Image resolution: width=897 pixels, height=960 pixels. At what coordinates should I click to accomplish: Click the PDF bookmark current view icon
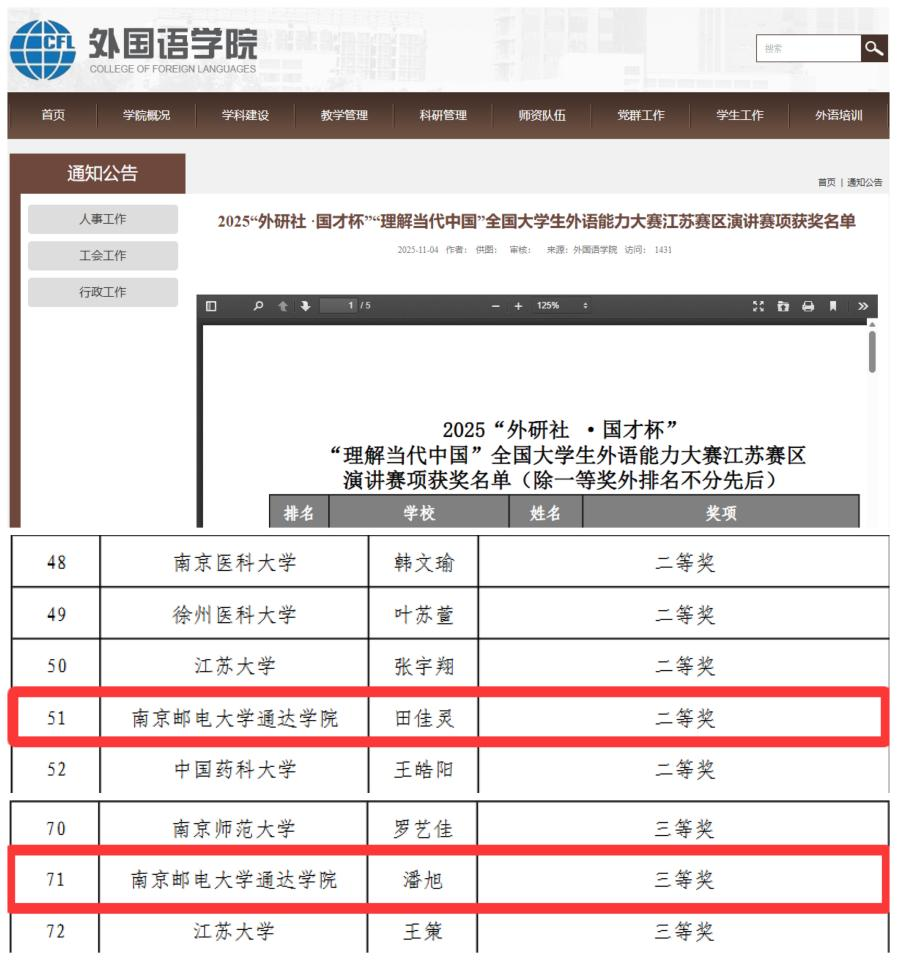[832, 306]
